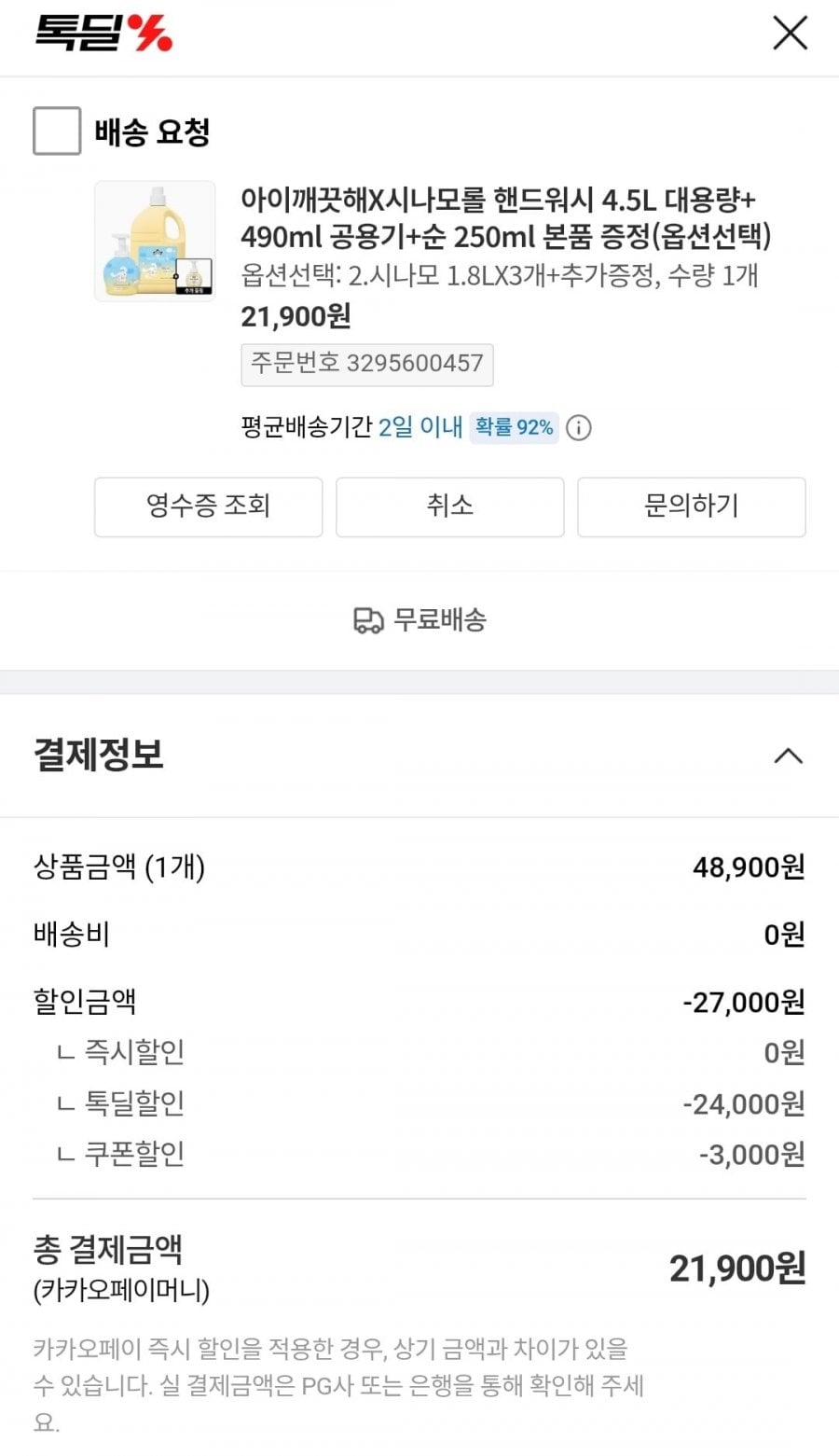Tap the delivery truck icon
The image size is (839, 1456).
coord(368,620)
